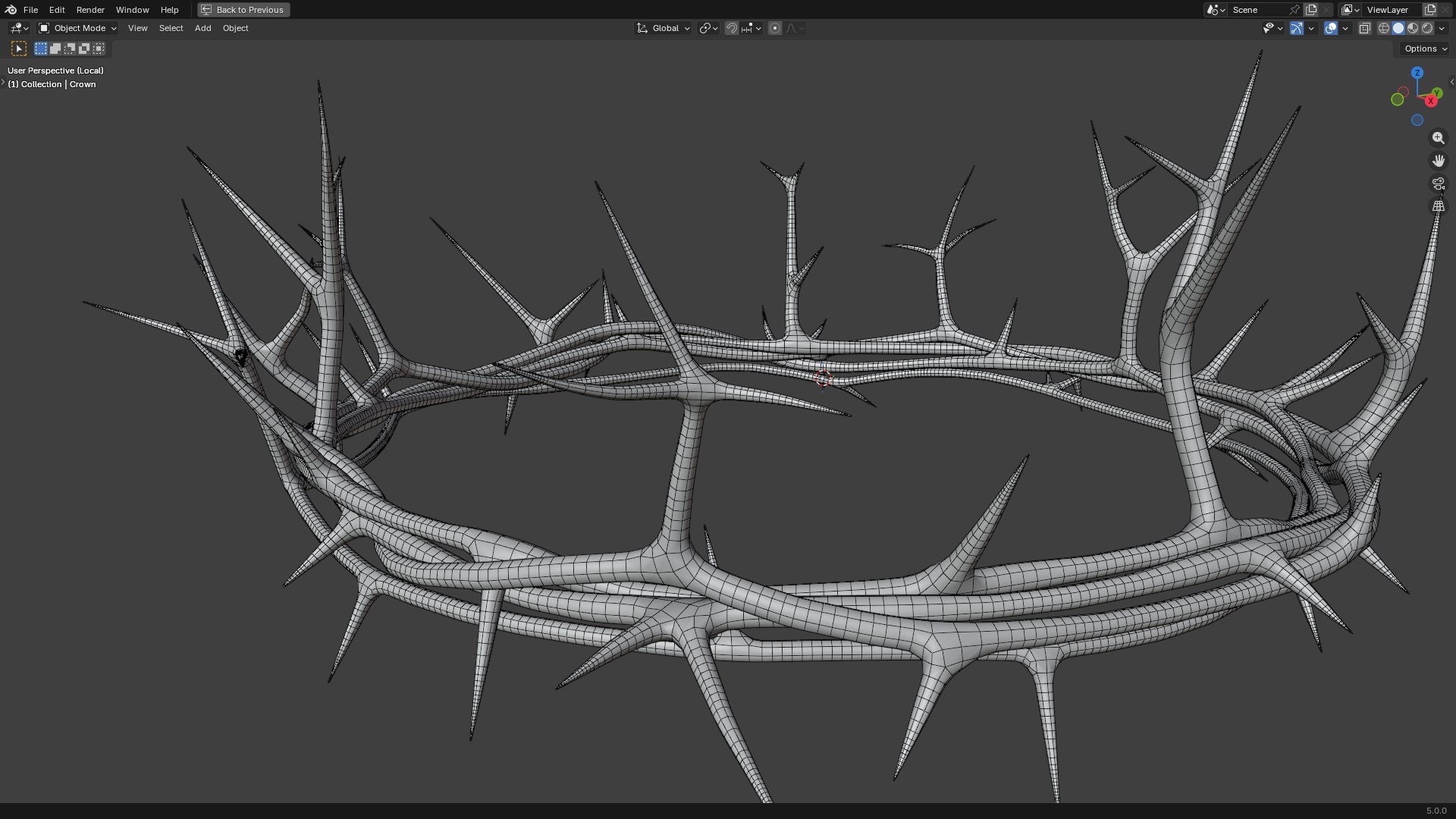Click the negative Z axis circle
Viewport: 1456px width, 819px height.
pos(1417,120)
